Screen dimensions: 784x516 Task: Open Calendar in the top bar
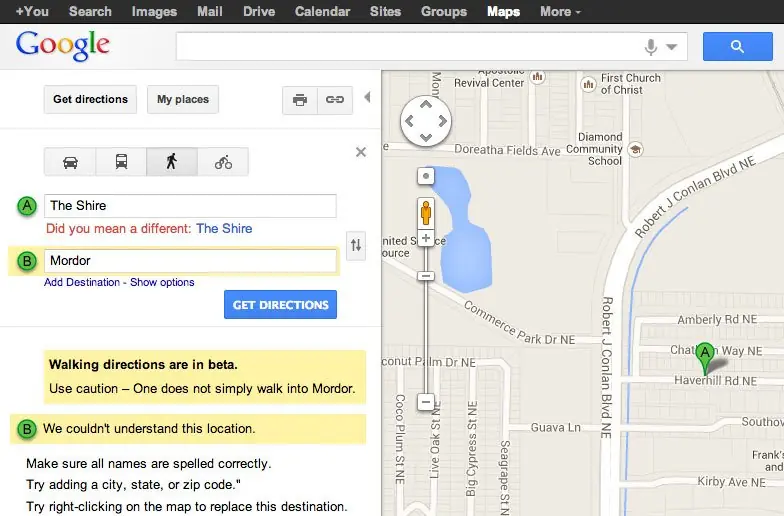(x=322, y=12)
